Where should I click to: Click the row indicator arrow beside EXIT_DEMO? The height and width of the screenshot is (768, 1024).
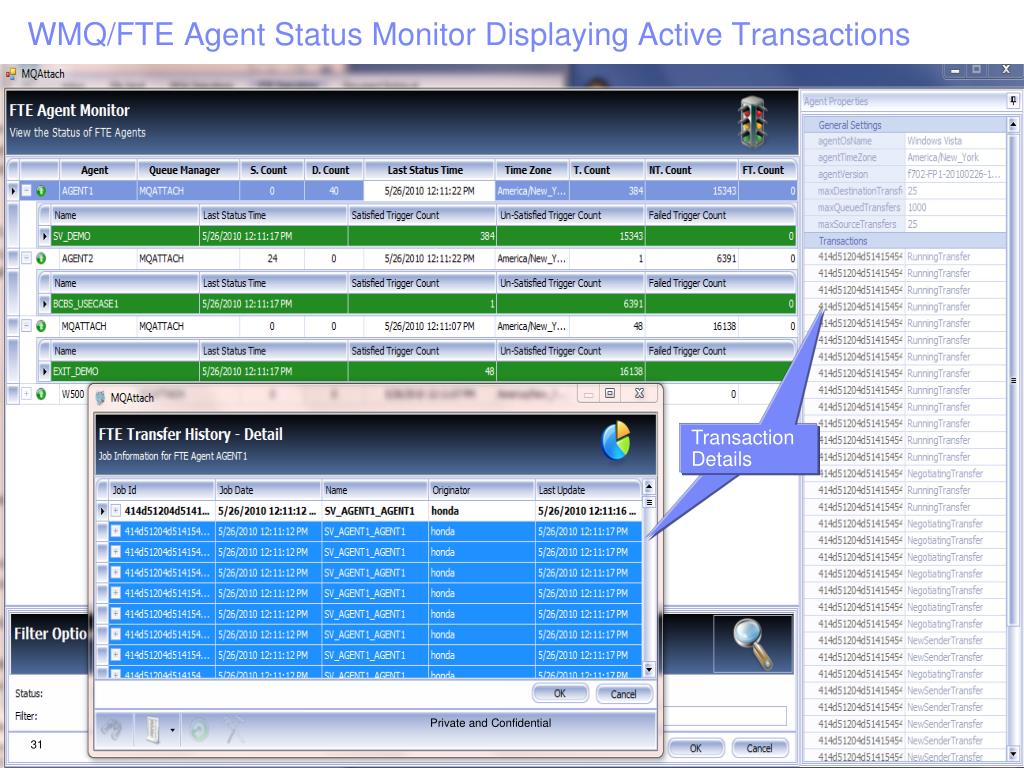[x=44, y=372]
